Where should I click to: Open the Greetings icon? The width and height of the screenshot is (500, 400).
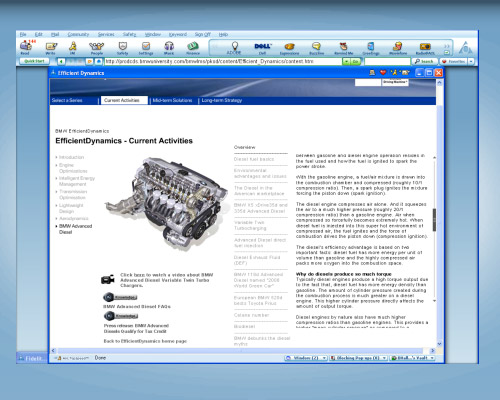pos(371,47)
